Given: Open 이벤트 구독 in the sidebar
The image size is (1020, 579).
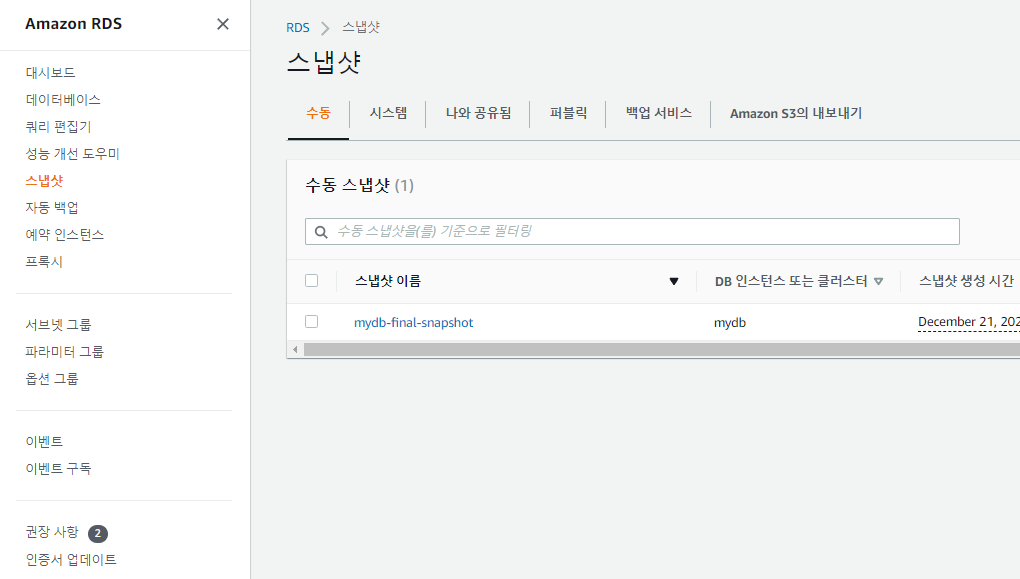Looking at the screenshot, I should (59, 468).
